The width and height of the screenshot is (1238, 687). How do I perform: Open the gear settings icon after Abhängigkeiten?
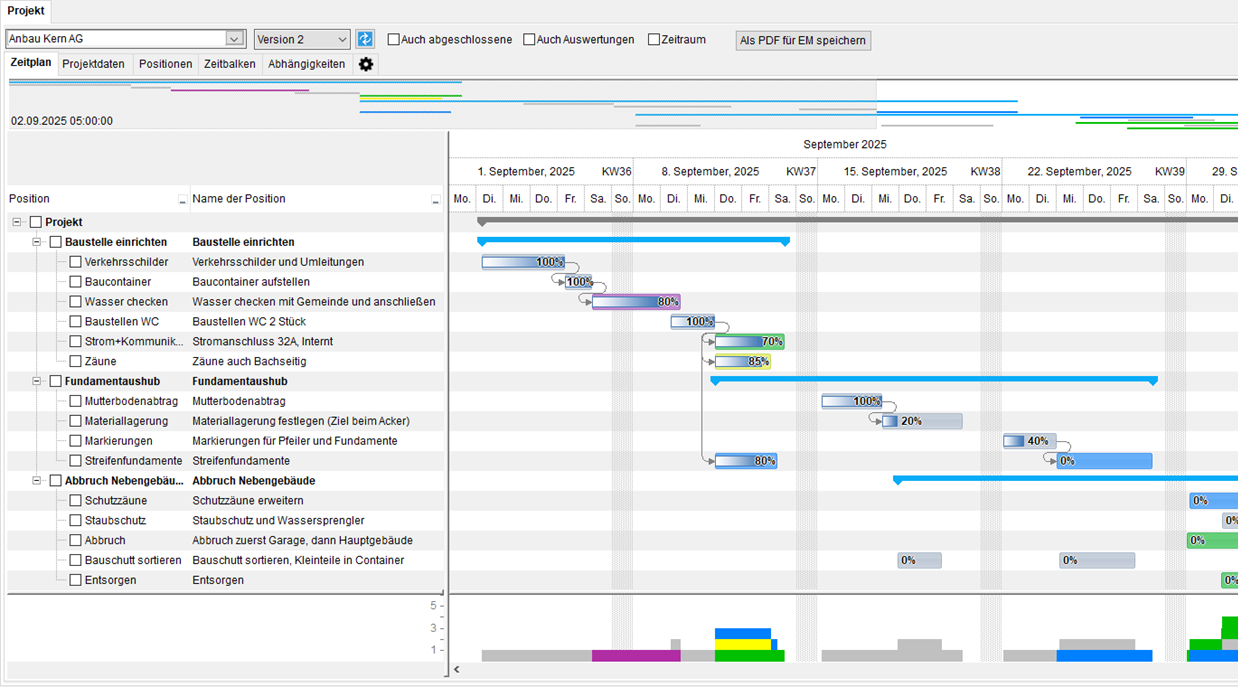pos(366,64)
